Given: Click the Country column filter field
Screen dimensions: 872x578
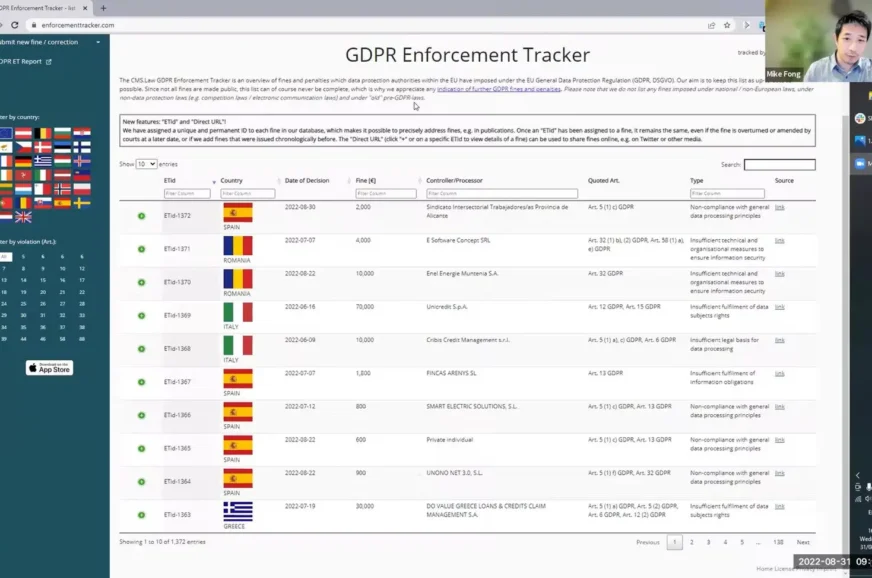Looking at the screenshot, I should click(247, 193).
